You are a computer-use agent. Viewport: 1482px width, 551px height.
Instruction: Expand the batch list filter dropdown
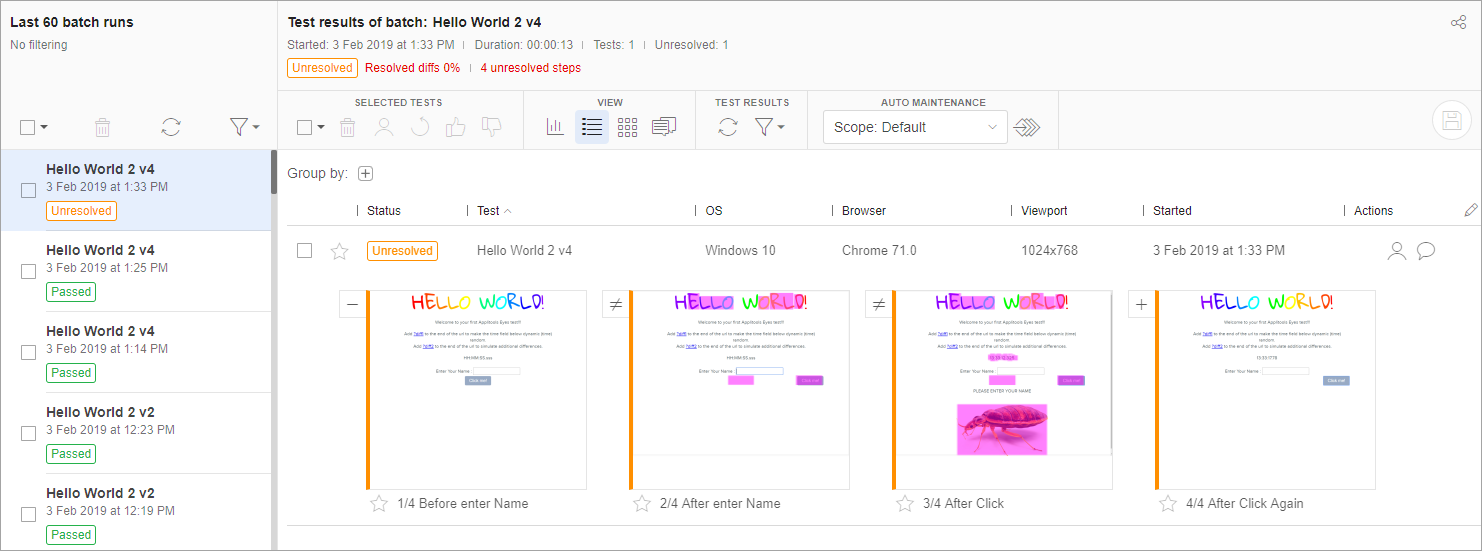(x=244, y=127)
